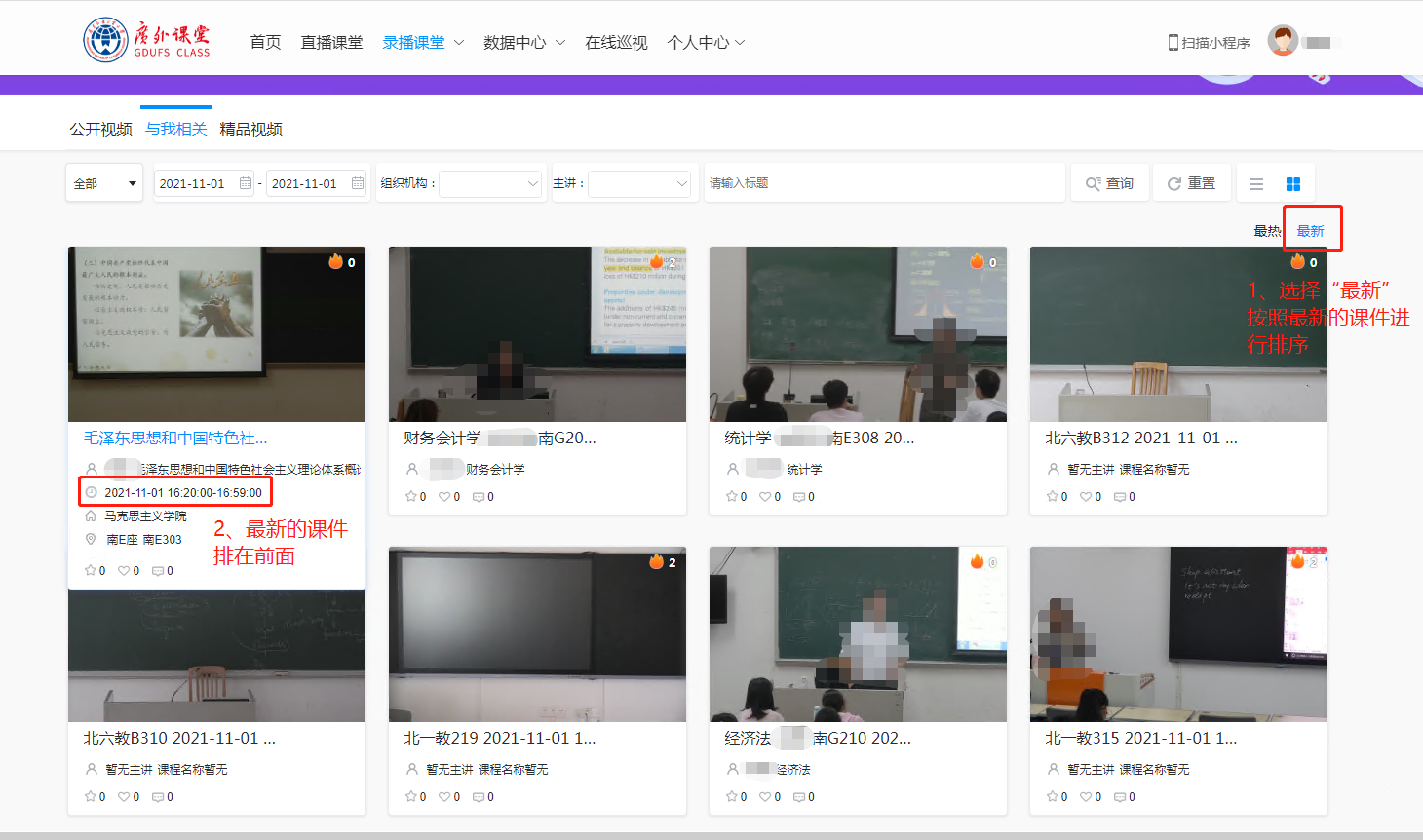This screenshot has width=1423, height=840.
Task: Open comments on 北六教B312 video
Action: tap(1119, 497)
